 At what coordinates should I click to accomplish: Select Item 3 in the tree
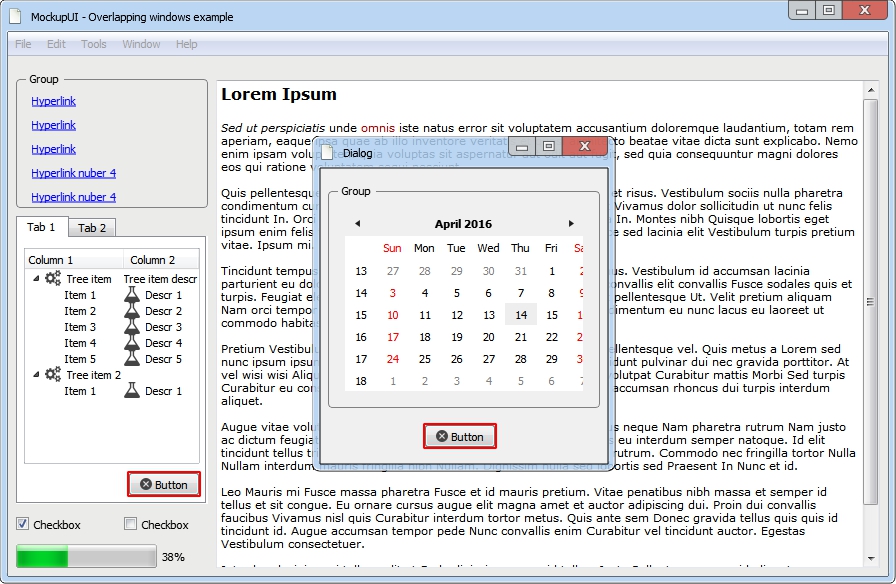tap(80, 327)
